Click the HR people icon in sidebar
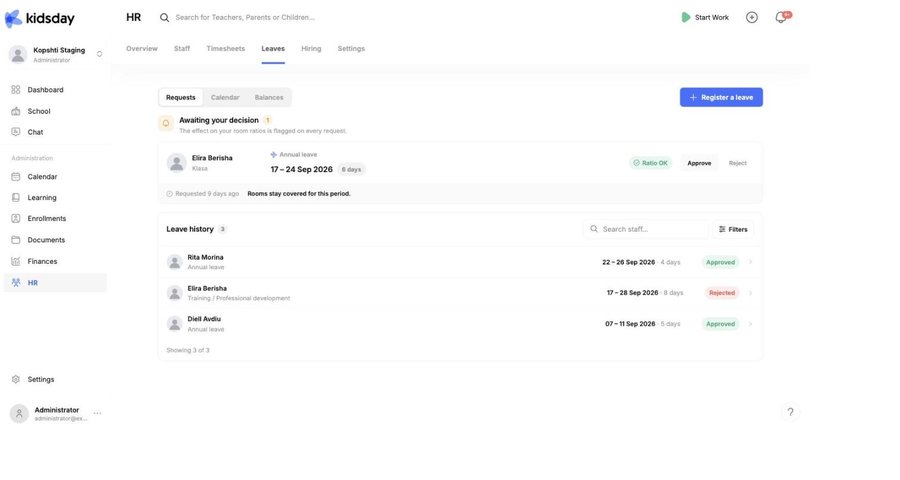The width and height of the screenshot is (900, 480). pyautogui.click(x=15, y=282)
